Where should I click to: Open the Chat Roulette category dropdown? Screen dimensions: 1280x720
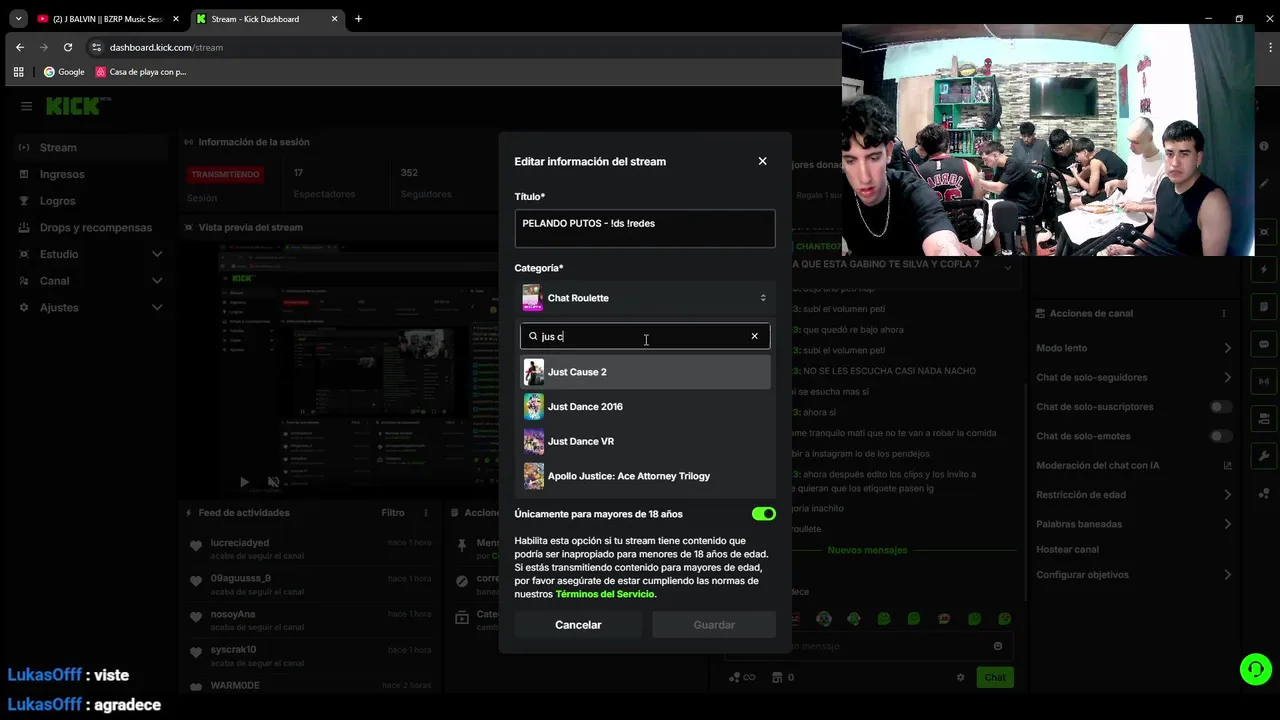pos(645,298)
